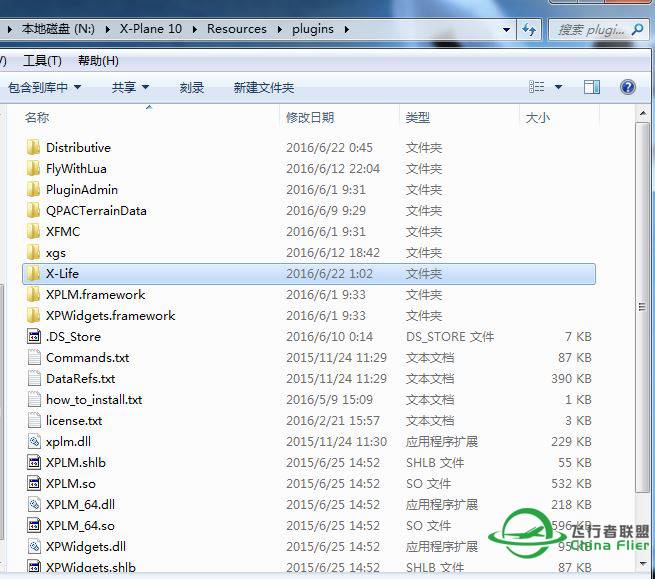The height and width of the screenshot is (579, 655).
Task: Go to 本地磁盘 (N:) in address bar
Action: point(58,29)
